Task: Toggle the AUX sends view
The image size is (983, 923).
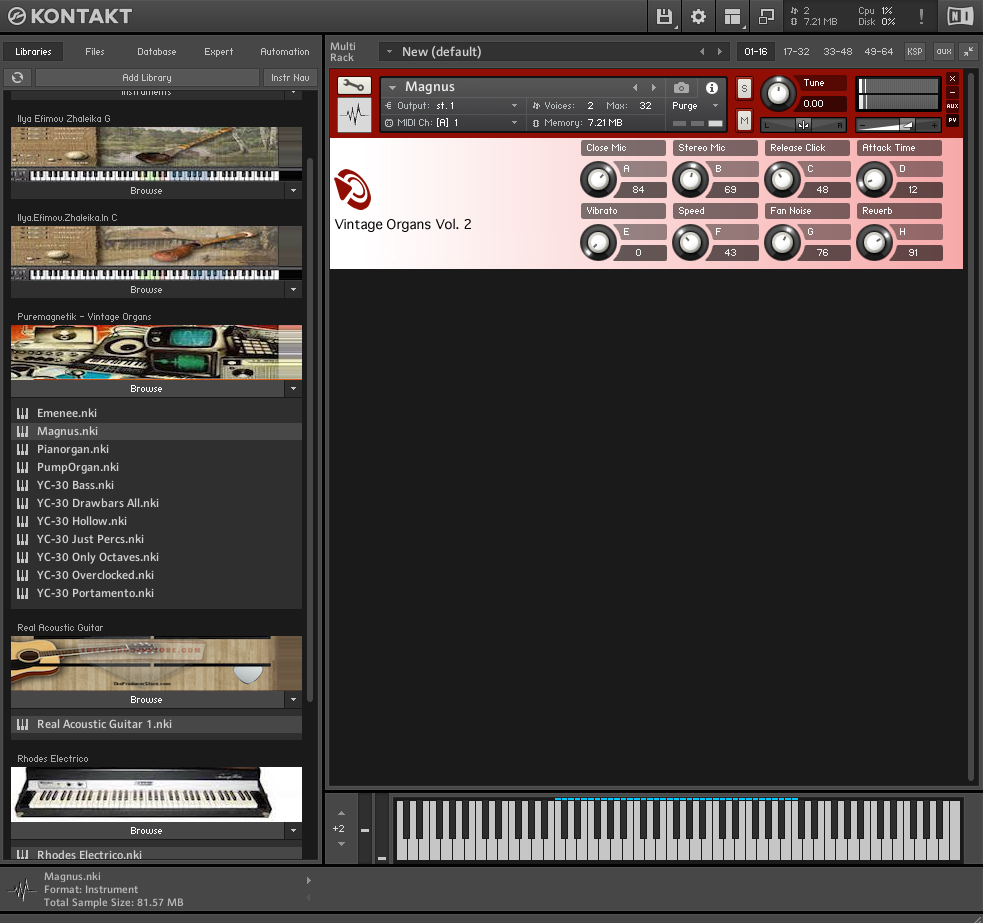Action: point(952,106)
